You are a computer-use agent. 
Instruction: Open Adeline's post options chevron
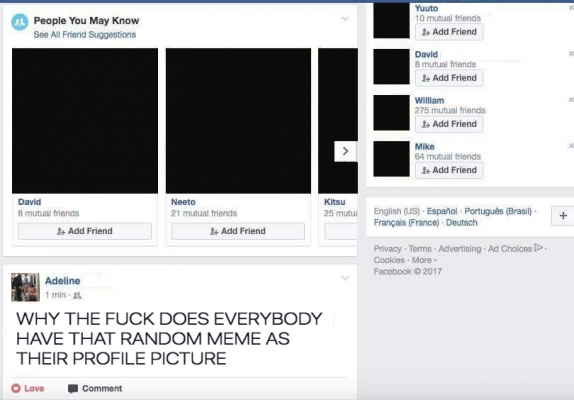pyautogui.click(x=345, y=278)
